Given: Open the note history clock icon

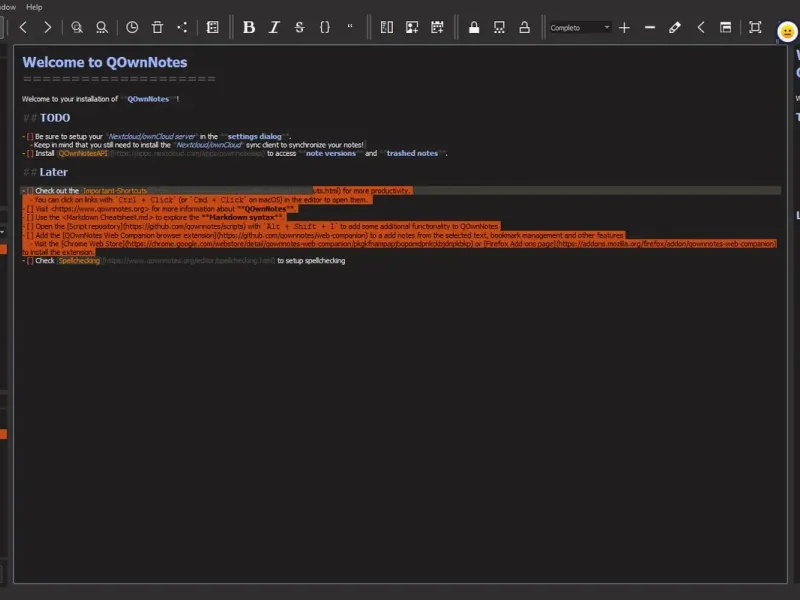Looking at the screenshot, I should 132,27.
